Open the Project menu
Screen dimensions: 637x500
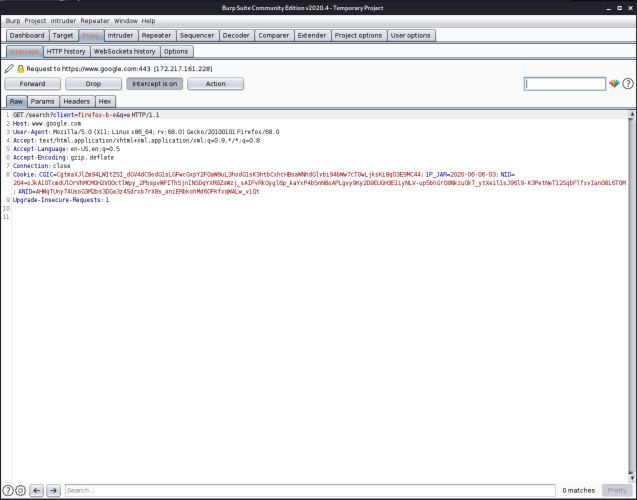(35, 21)
